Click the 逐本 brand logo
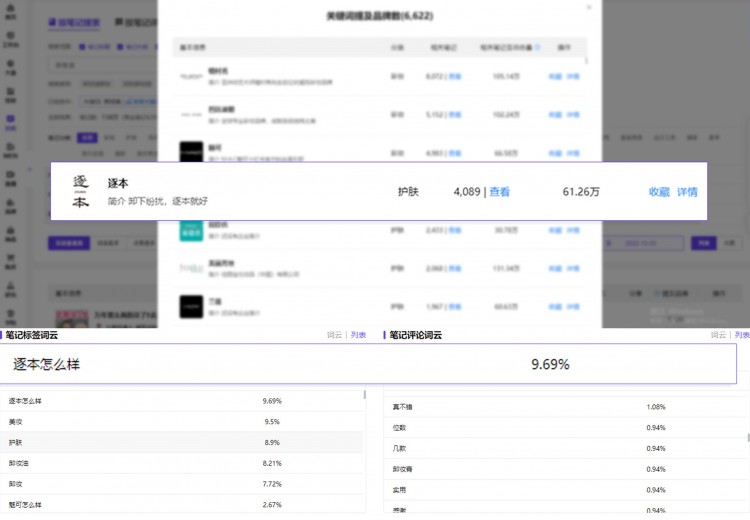The height and width of the screenshot is (520, 750). tap(80, 191)
